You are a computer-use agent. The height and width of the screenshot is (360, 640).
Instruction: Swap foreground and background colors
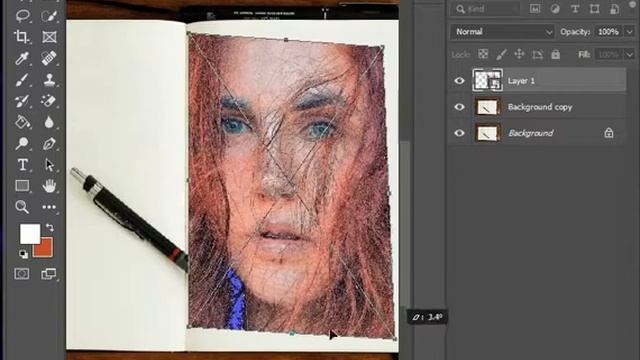(x=49, y=227)
